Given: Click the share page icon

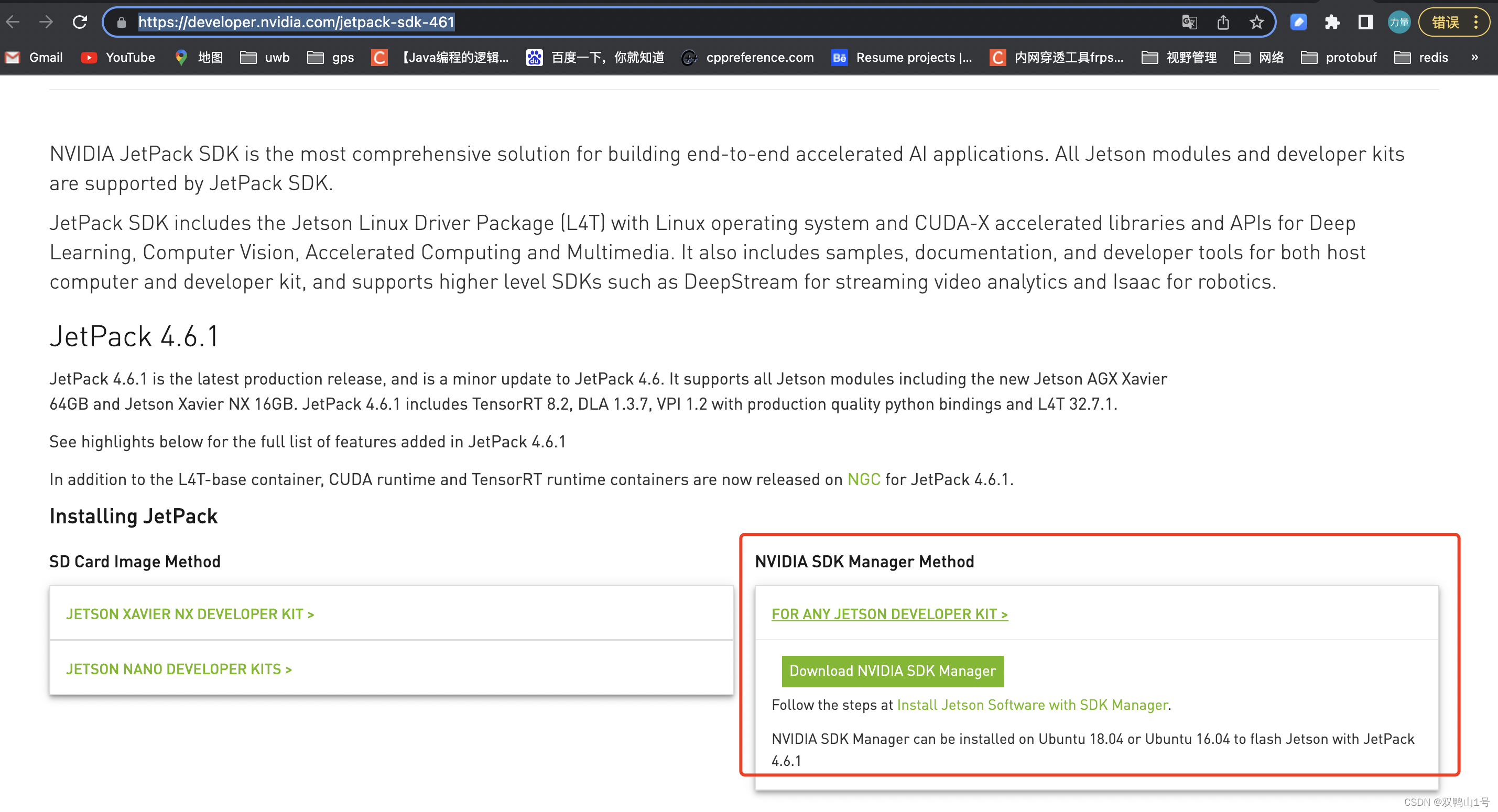Looking at the screenshot, I should click(x=1223, y=22).
